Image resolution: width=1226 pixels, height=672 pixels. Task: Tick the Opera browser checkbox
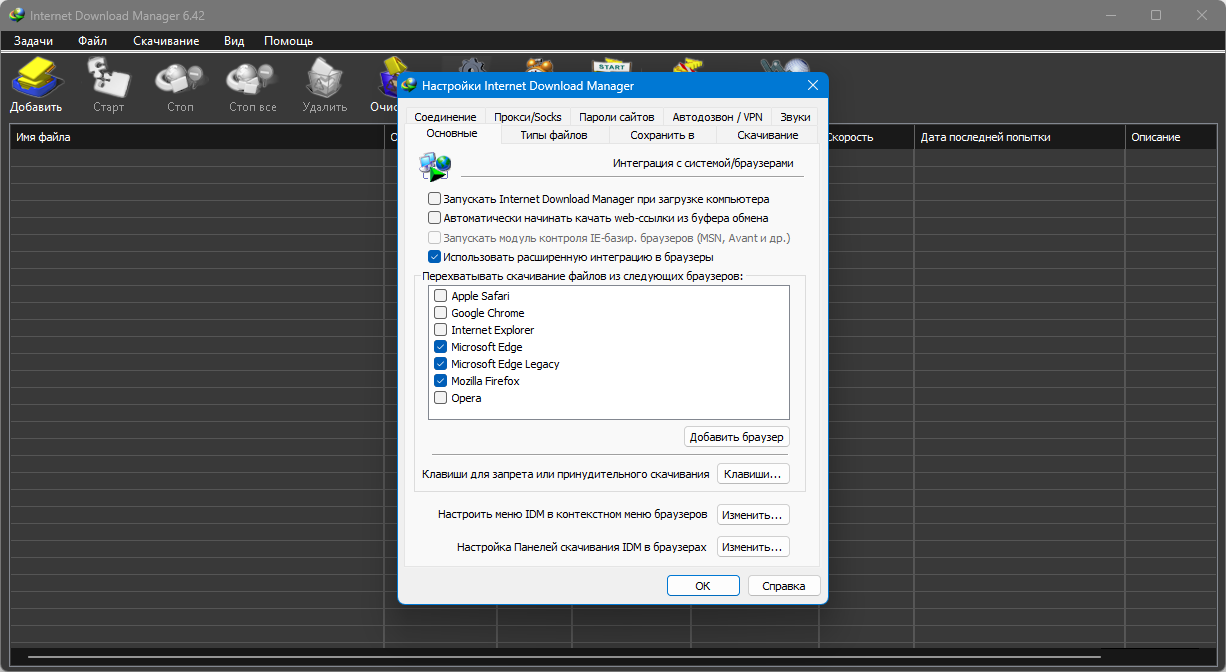tap(441, 398)
